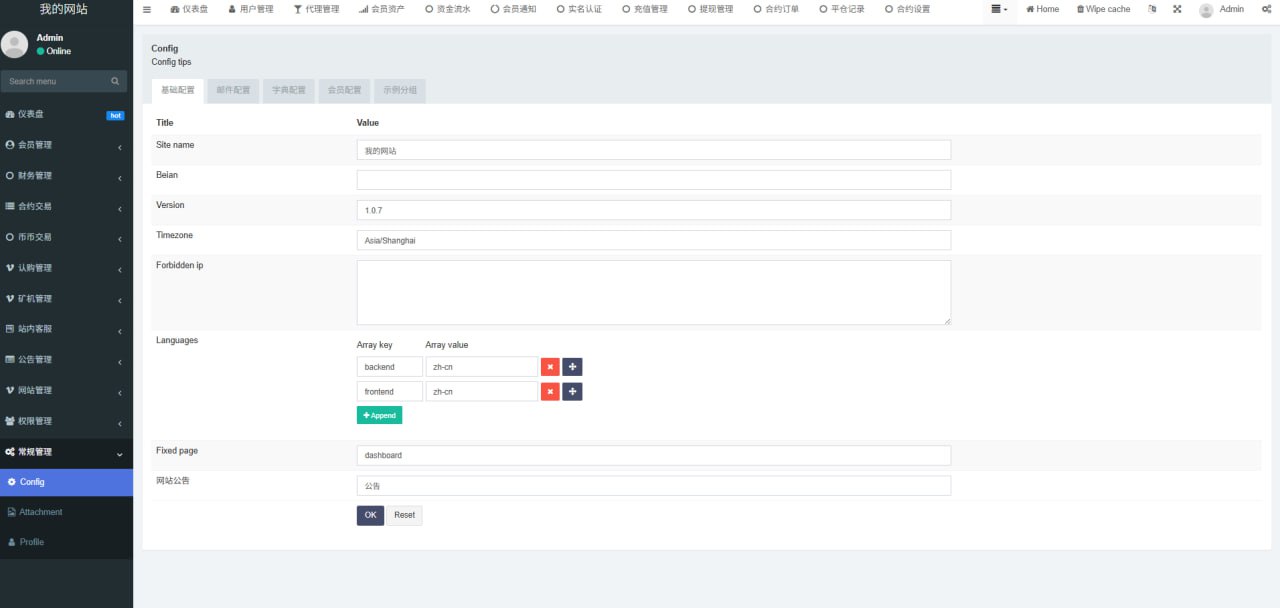Click into the Beian input field
Screen dimensions: 1280x608
(653, 180)
